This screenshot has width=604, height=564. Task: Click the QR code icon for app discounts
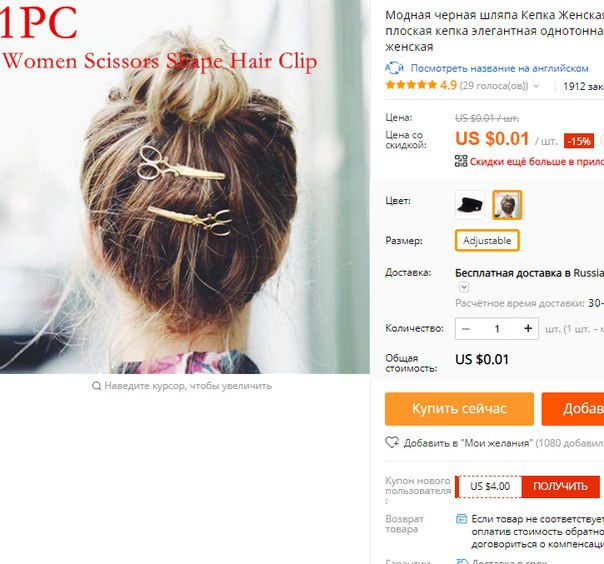click(x=461, y=161)
